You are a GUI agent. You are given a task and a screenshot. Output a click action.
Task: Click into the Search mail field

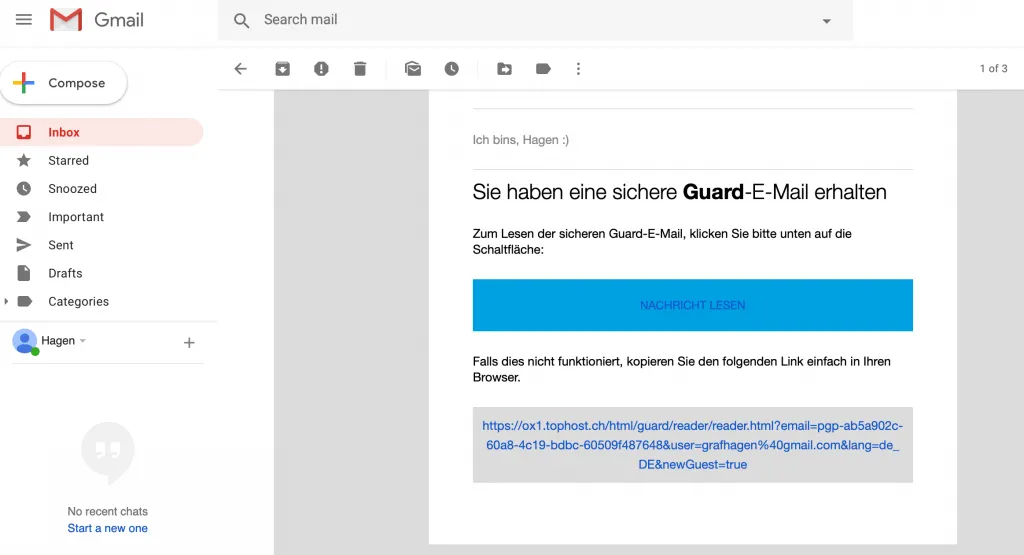pos(536,20)
